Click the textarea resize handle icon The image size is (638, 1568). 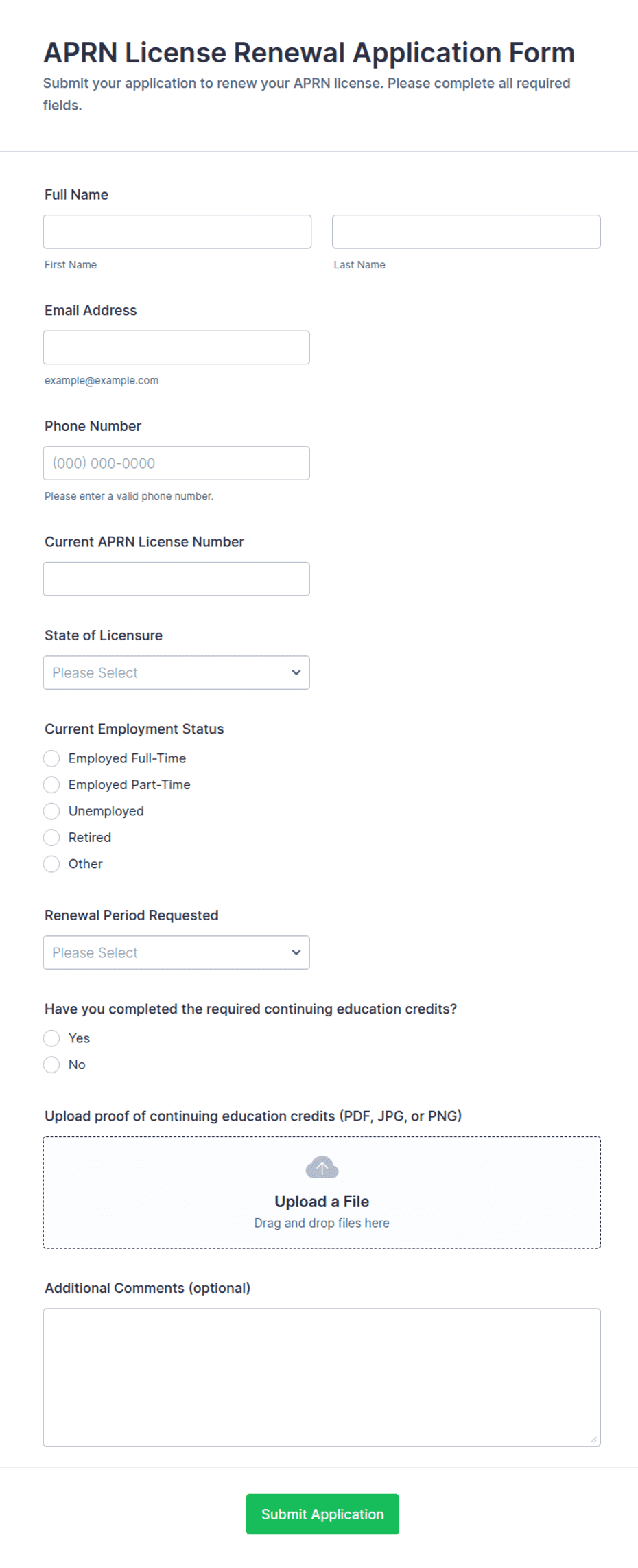(593, 1439)
